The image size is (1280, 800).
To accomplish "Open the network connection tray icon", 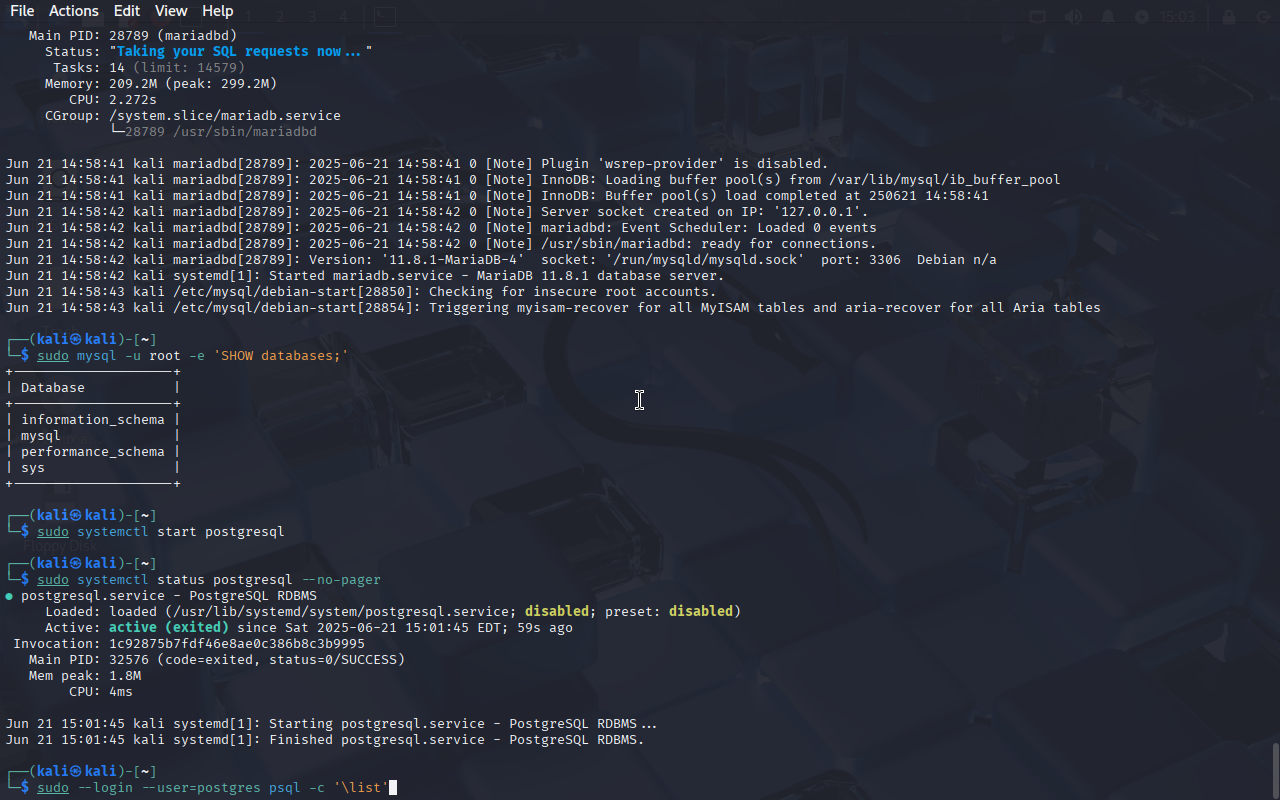I will pyautogui.click(x=1038, y=17).
